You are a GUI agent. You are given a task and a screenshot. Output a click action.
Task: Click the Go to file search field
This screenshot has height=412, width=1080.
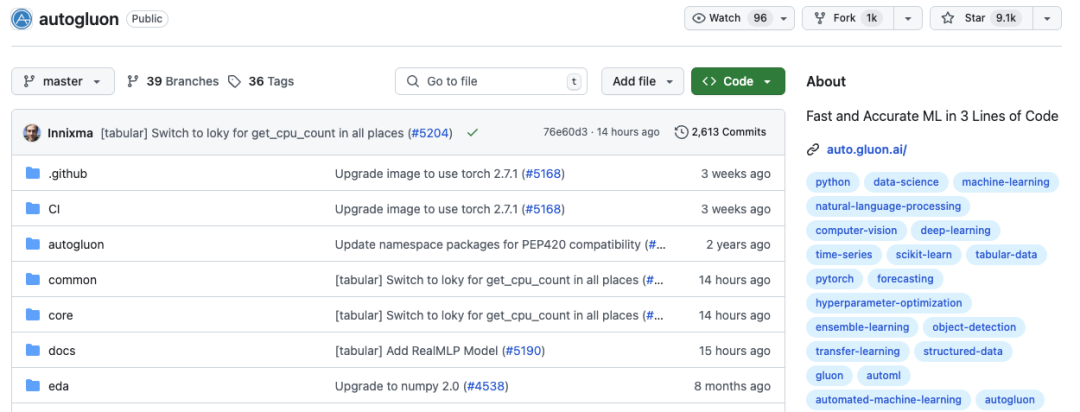[491, 81]
